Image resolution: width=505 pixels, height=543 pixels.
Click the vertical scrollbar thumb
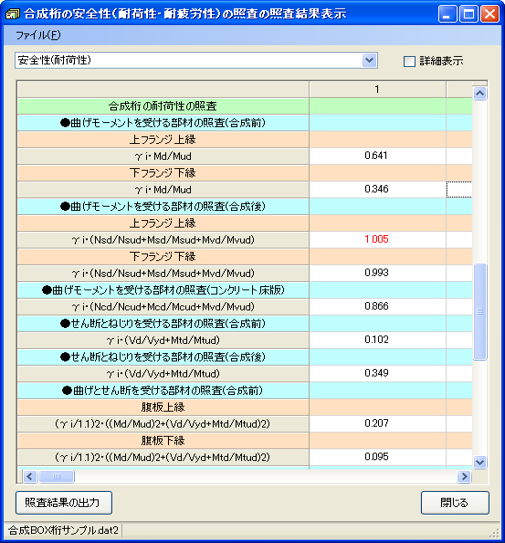pyautogui.click(x=480, y=312)
